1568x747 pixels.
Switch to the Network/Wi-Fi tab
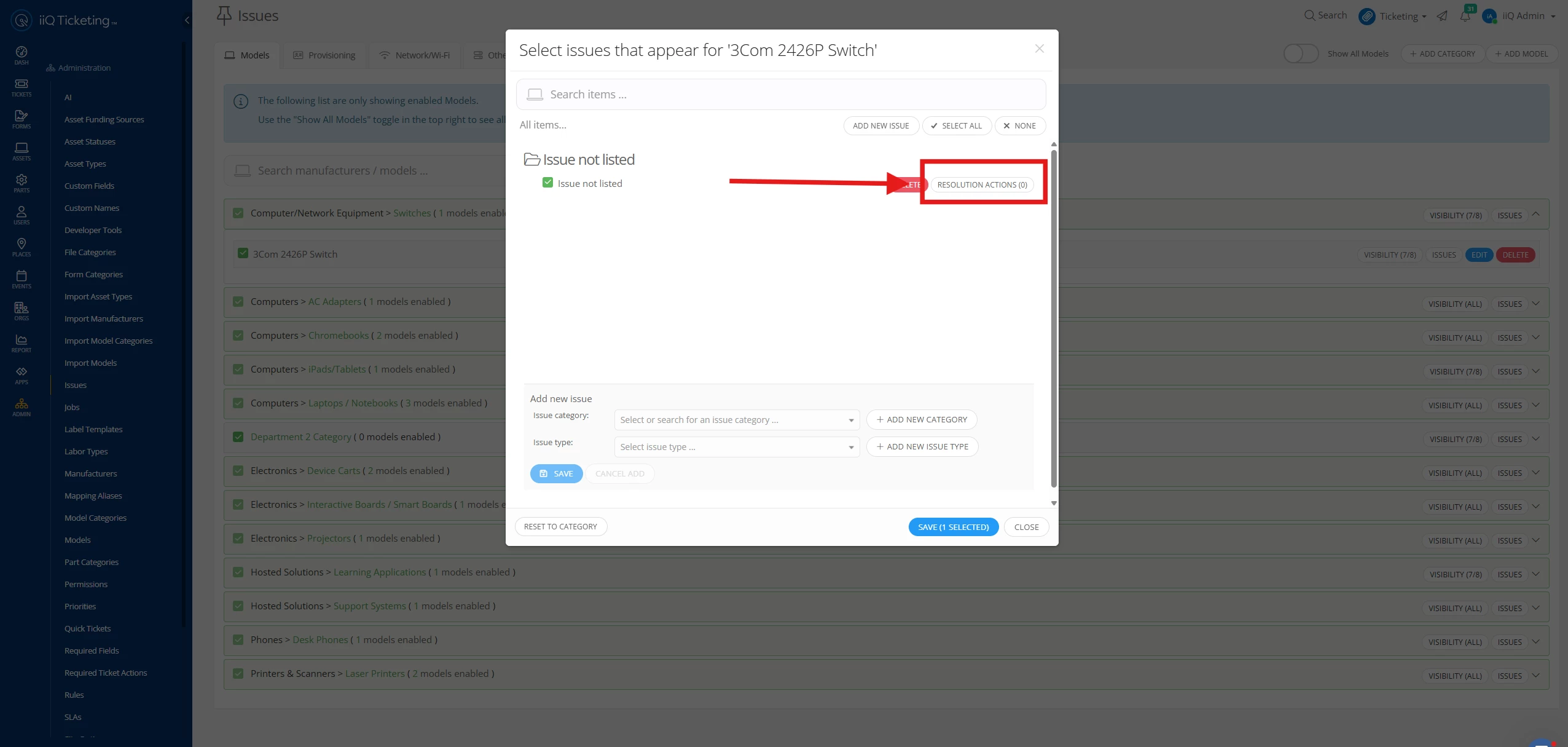click(415, 55)
